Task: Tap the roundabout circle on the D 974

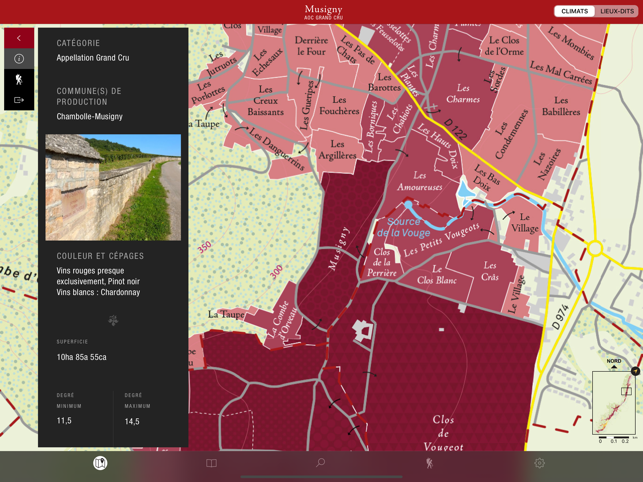Action: click(x=595, y=248)
